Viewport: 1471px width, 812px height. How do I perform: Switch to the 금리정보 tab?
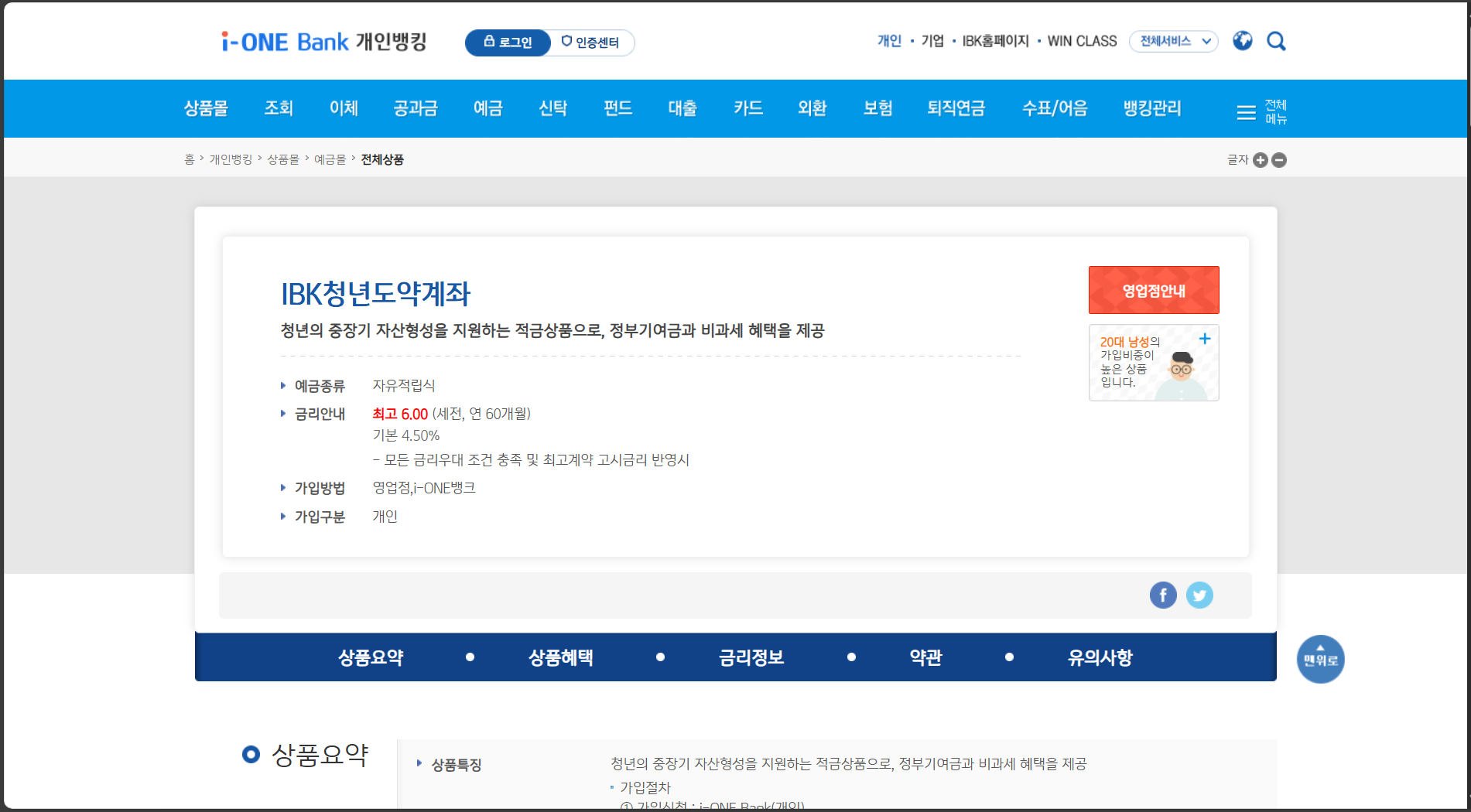(751, 657)
